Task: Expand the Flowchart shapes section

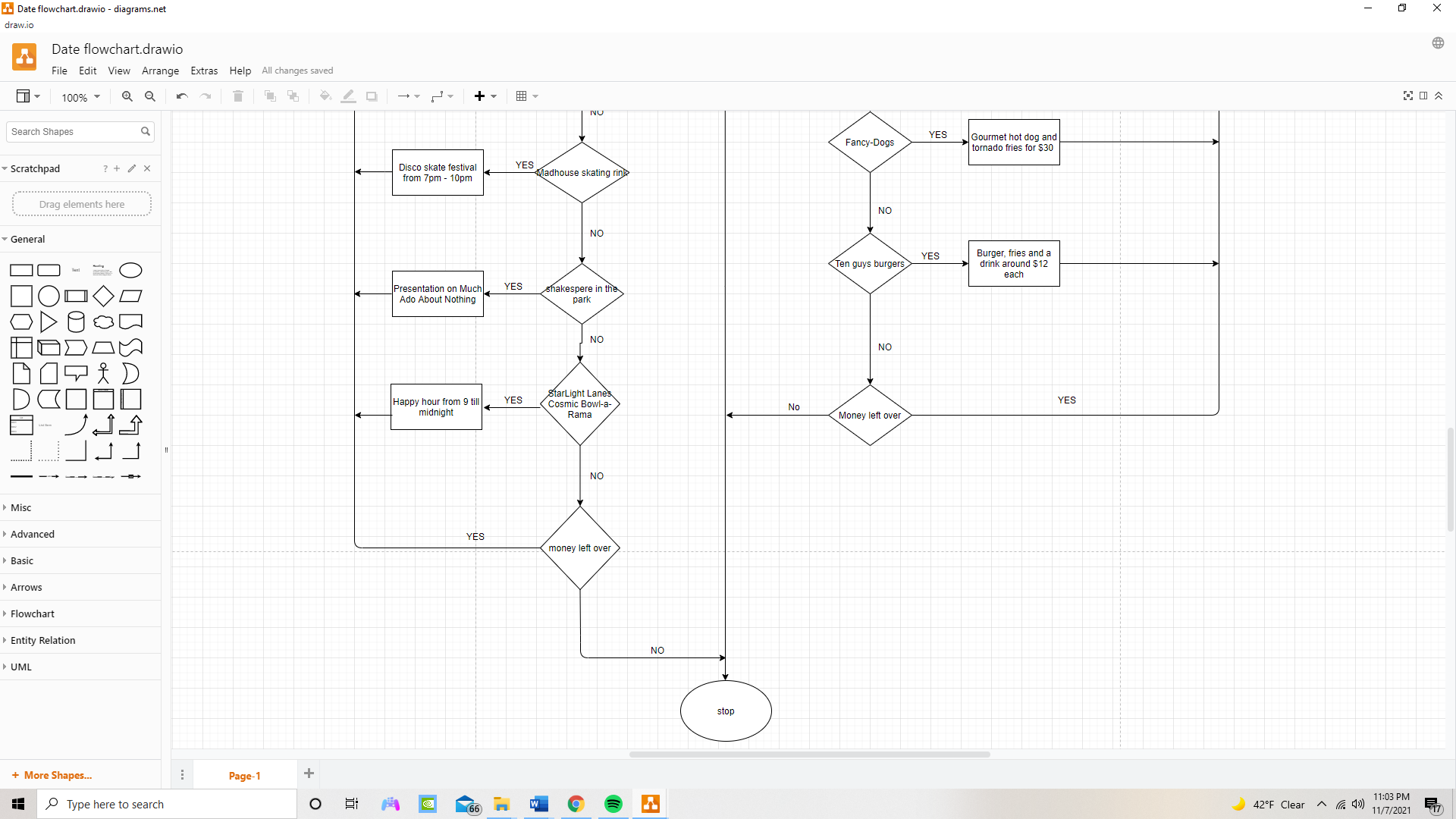Action: (x=33, y=613)
